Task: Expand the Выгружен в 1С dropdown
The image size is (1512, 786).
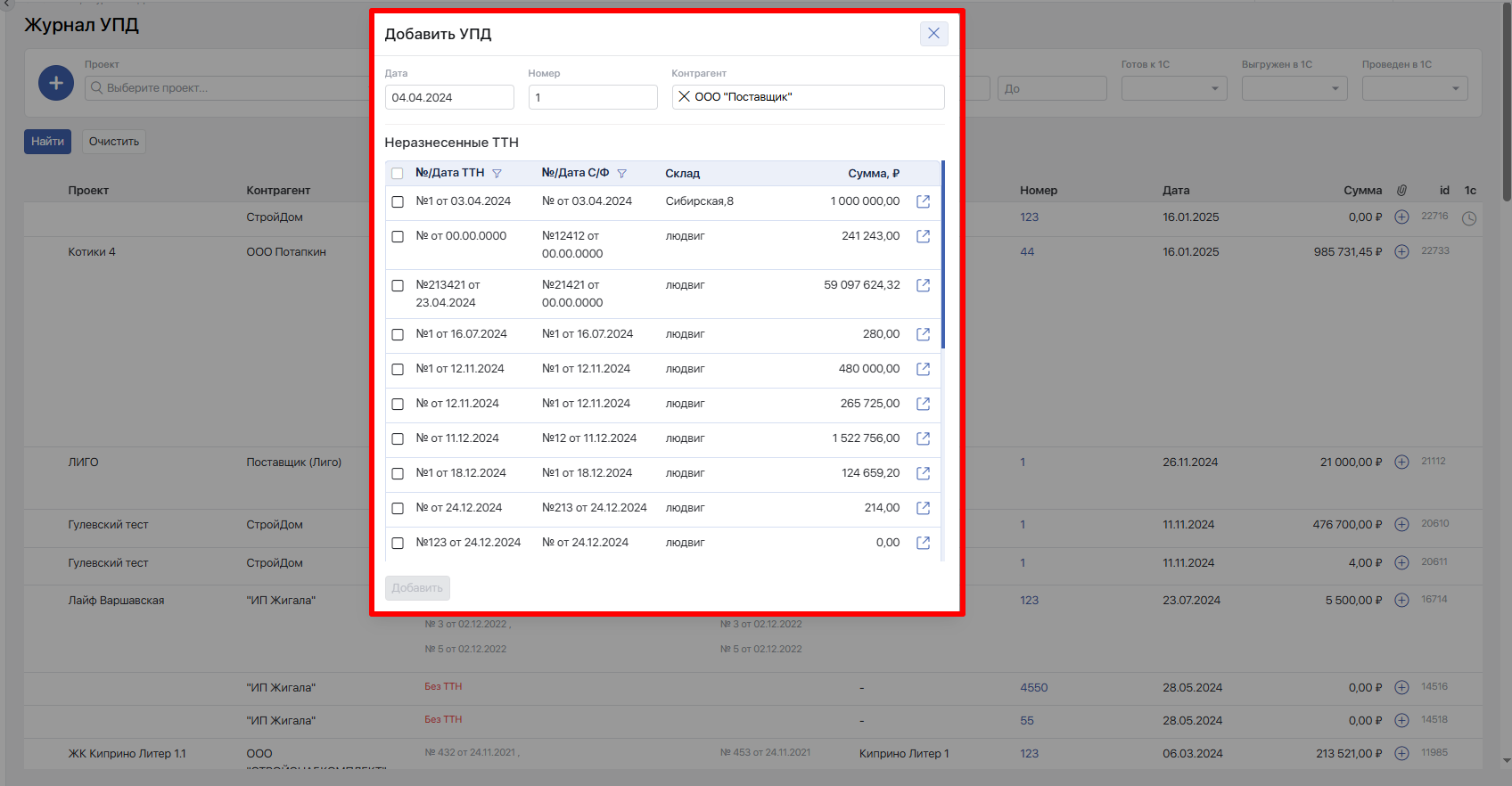Action: 1294,88
